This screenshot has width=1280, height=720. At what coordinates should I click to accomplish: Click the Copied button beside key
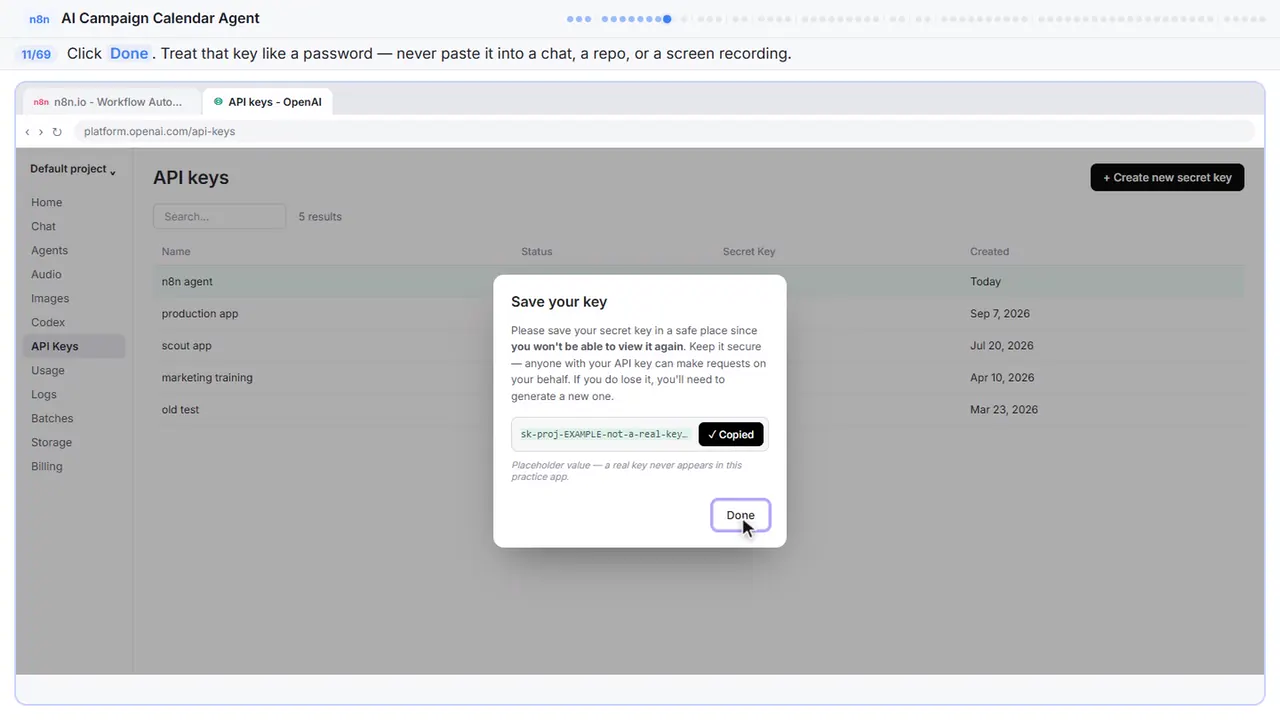731,434
